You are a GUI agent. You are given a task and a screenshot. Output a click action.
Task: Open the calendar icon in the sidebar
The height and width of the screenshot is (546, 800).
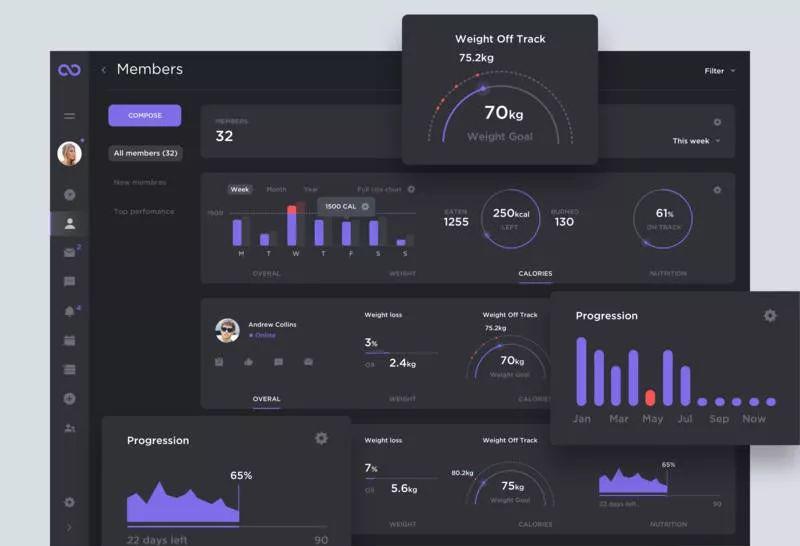[x=69, y=340]
